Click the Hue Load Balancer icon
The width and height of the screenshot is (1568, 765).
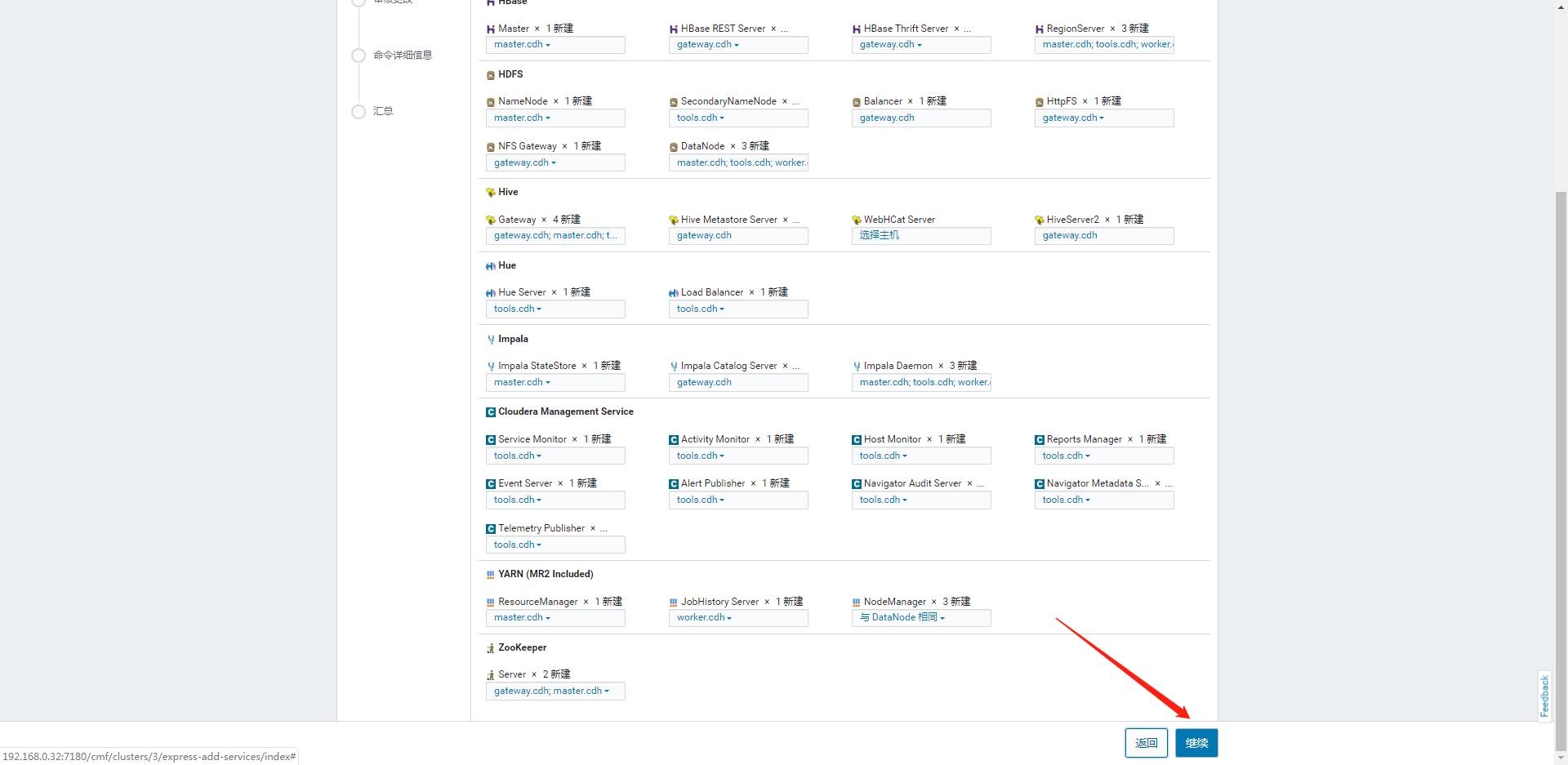click(674, 293)
